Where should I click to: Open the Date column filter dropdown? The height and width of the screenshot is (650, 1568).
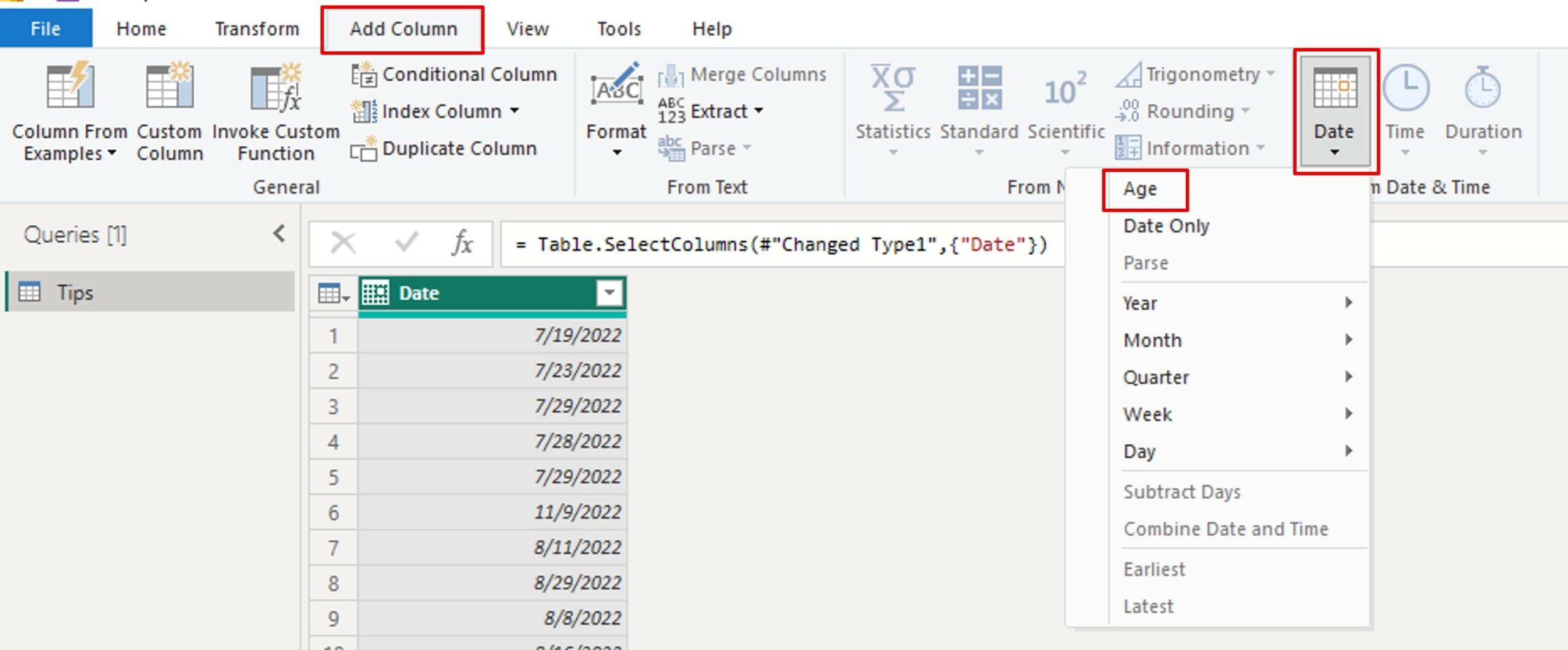609,293
